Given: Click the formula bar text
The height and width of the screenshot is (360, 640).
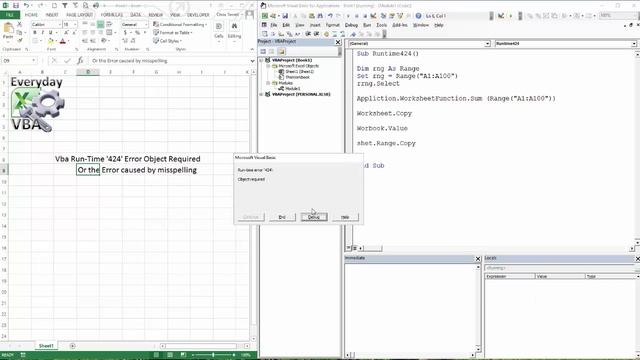Looking at the screenshot, I should [130, 60].
